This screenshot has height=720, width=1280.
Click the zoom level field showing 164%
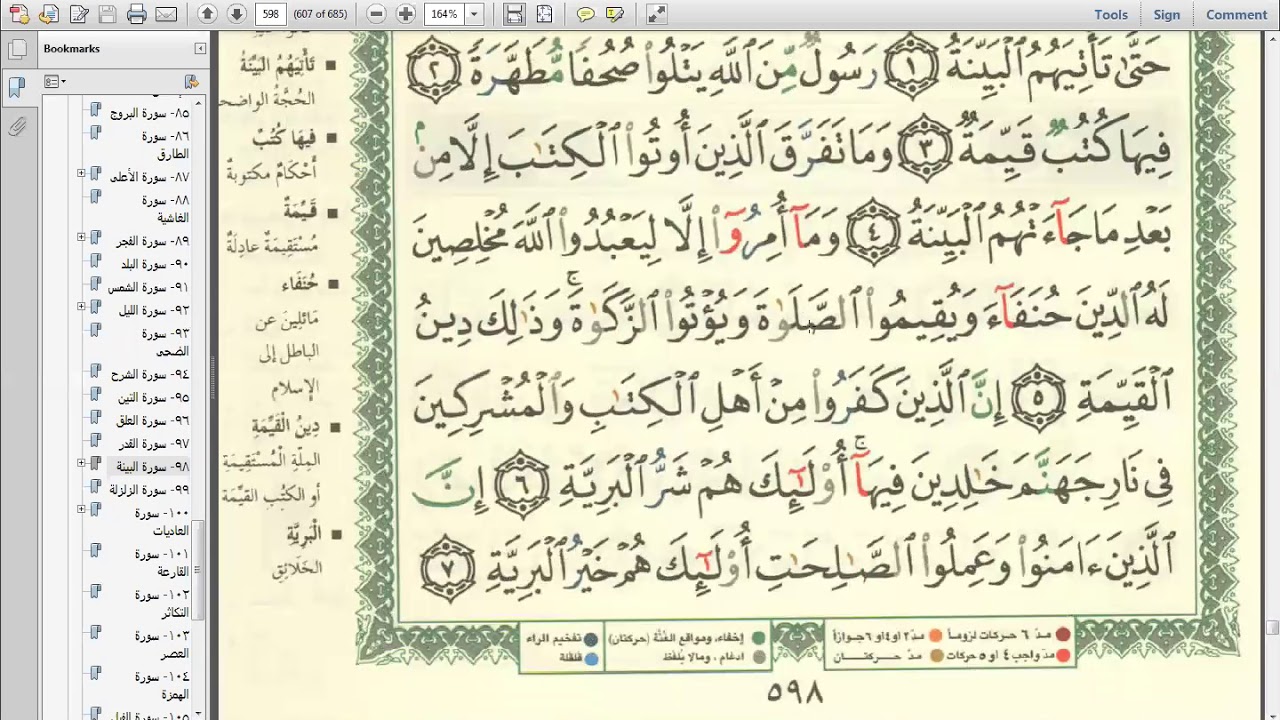(443, 14)
